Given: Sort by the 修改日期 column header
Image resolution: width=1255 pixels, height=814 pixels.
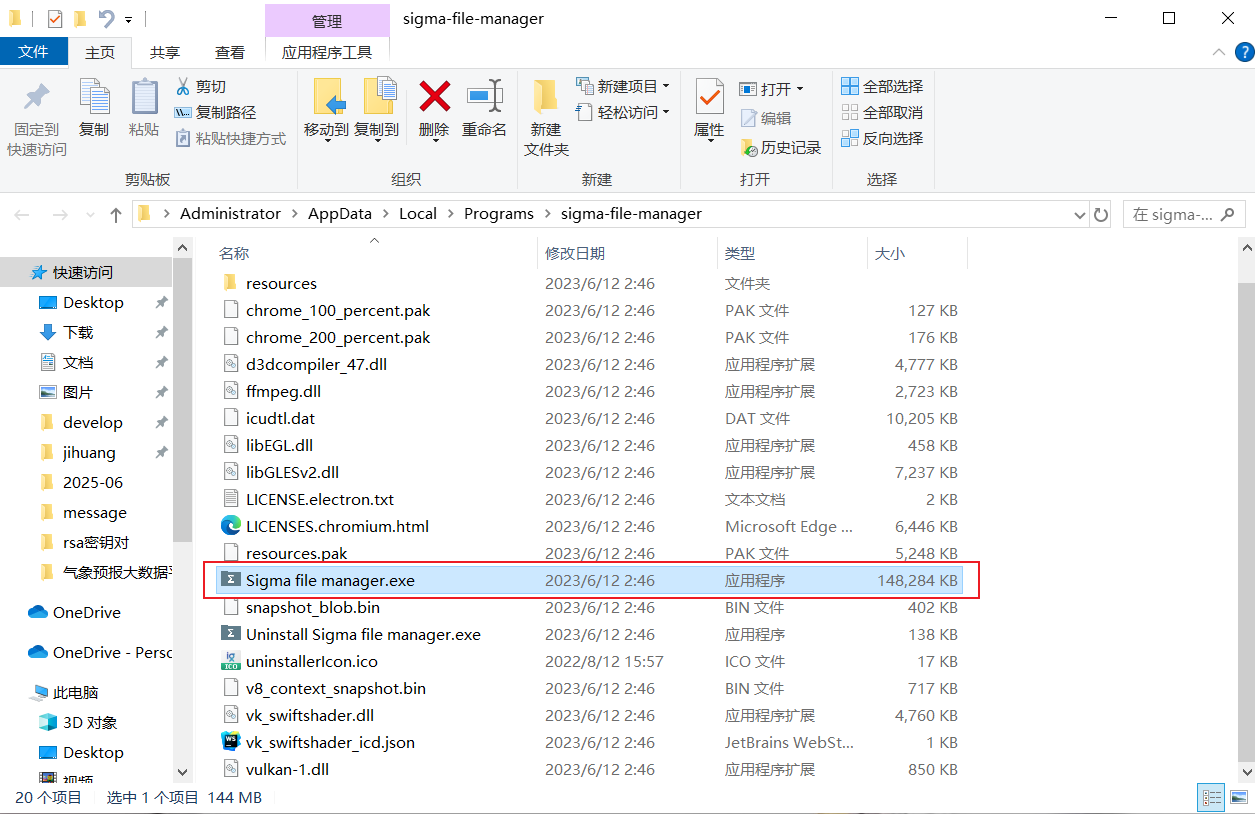Looking at the screenshot, I should click(575, 254).
